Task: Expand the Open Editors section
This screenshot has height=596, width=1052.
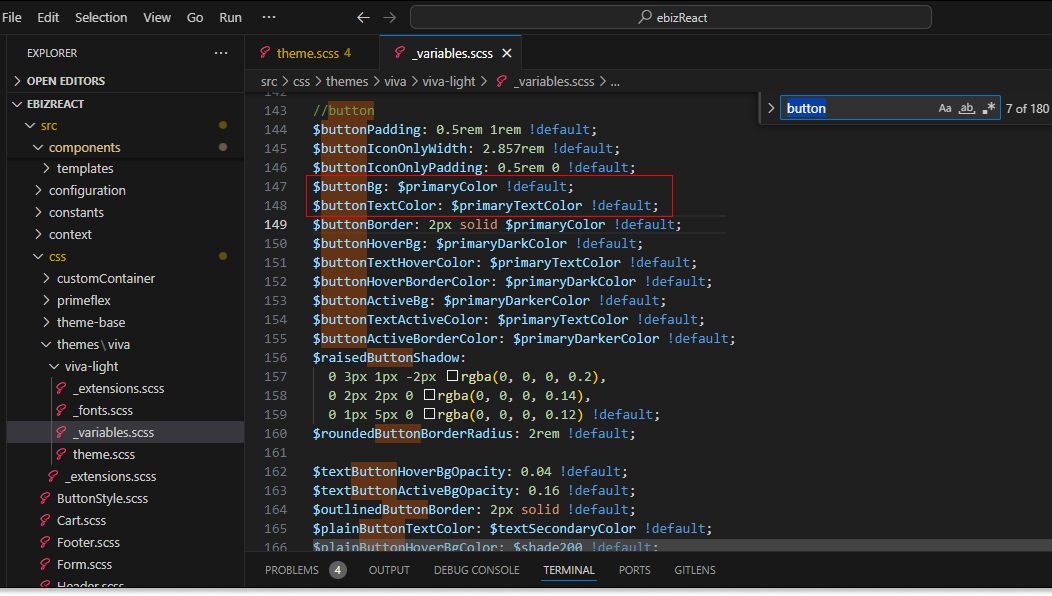Action: 17,81
